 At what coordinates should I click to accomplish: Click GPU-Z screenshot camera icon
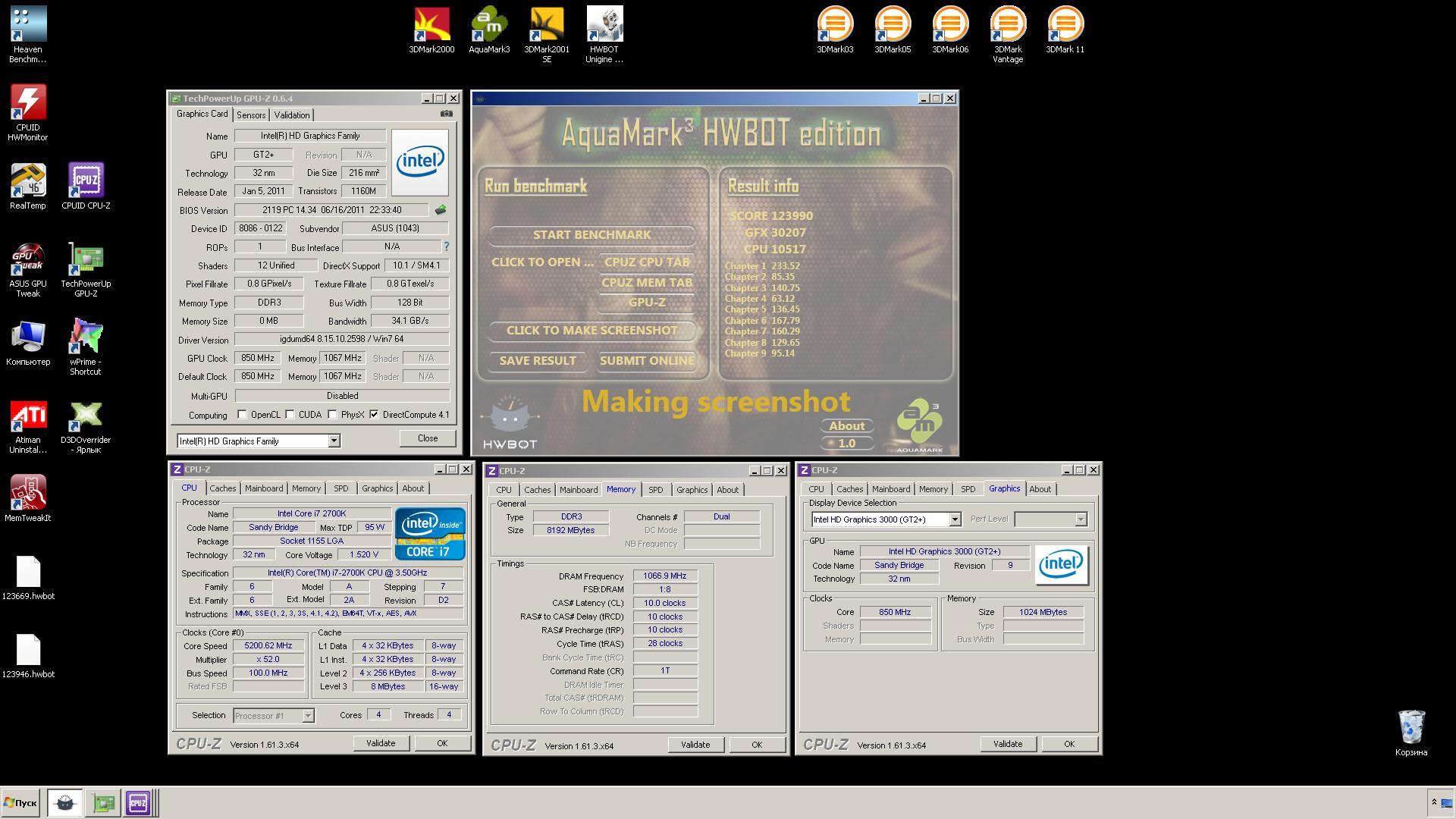click(447, 114)
